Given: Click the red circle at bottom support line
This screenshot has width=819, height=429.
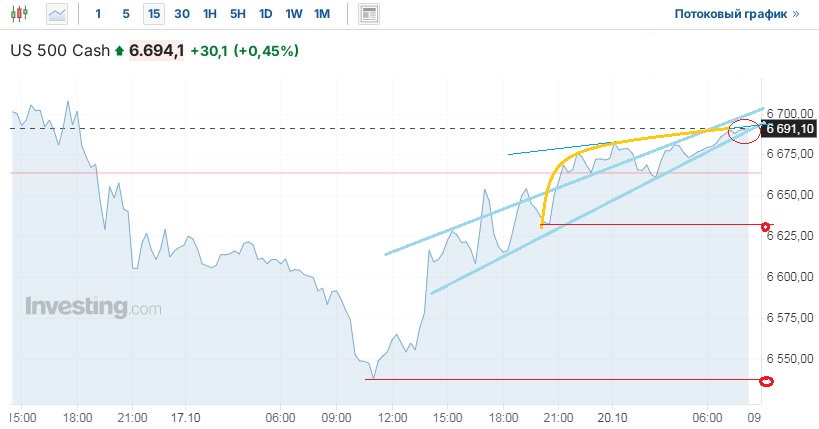Looking at the screenshot, I should [767, 380].
